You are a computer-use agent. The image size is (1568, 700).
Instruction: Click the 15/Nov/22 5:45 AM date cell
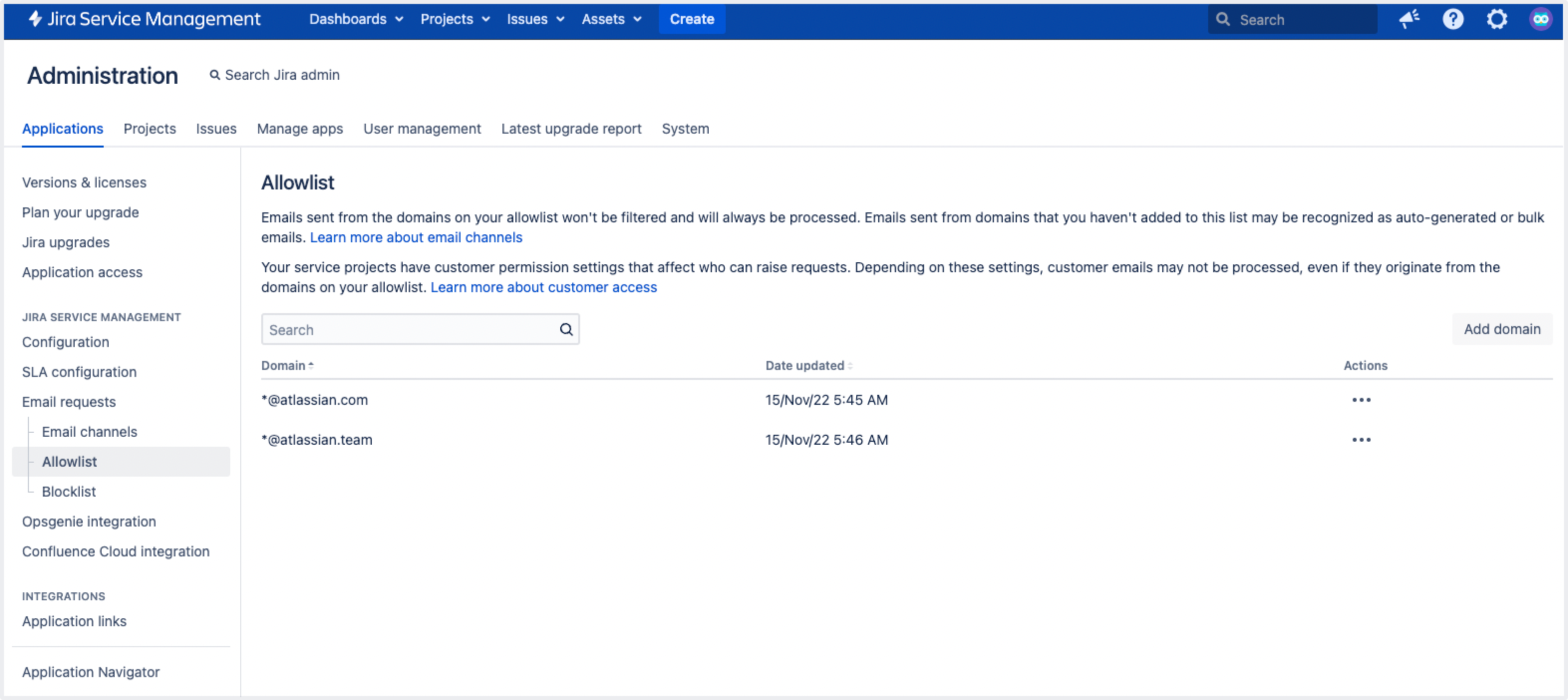[826, 400]
